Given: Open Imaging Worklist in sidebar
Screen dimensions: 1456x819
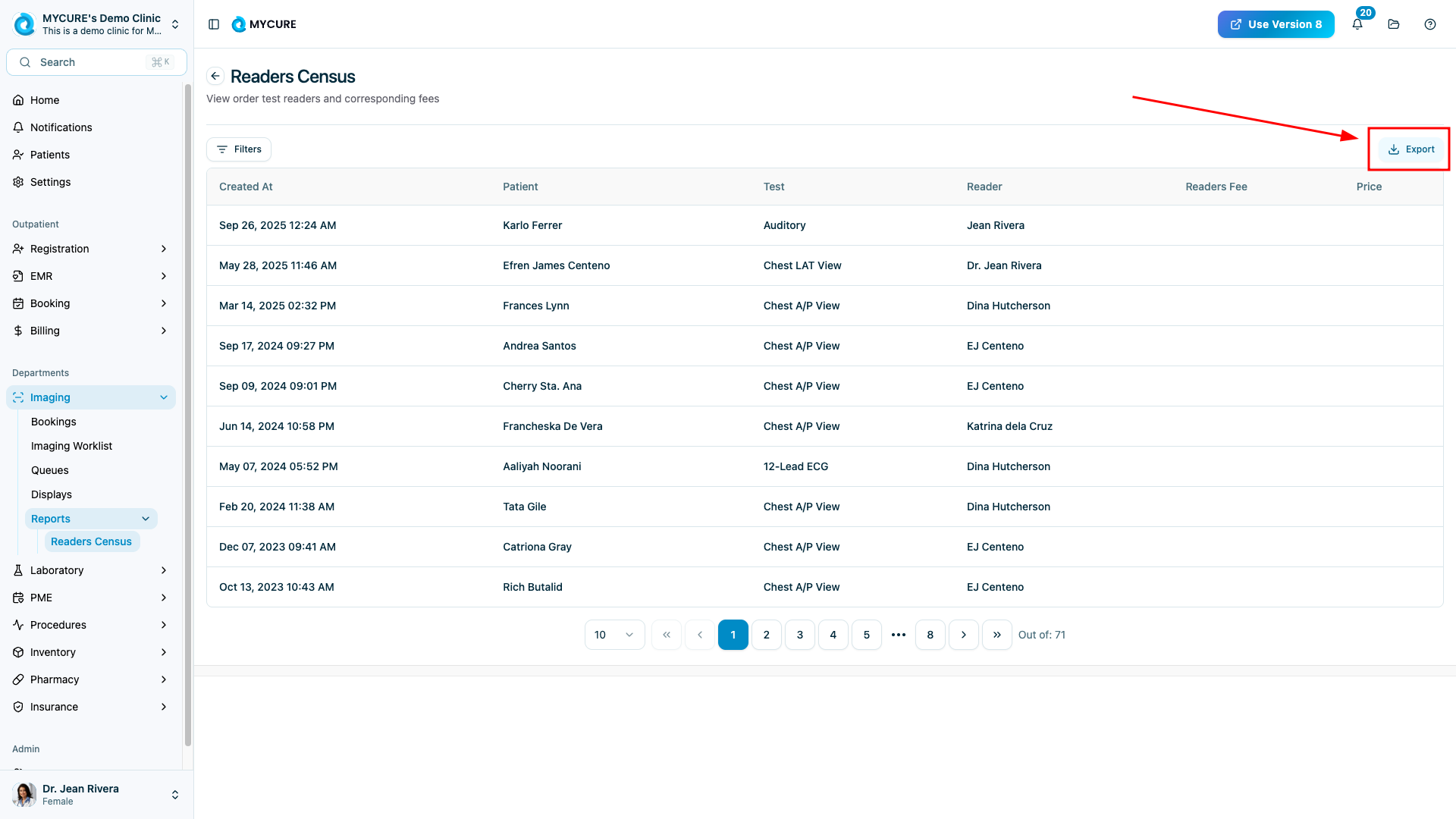Looking at the screenshot, I should [71, 446].
